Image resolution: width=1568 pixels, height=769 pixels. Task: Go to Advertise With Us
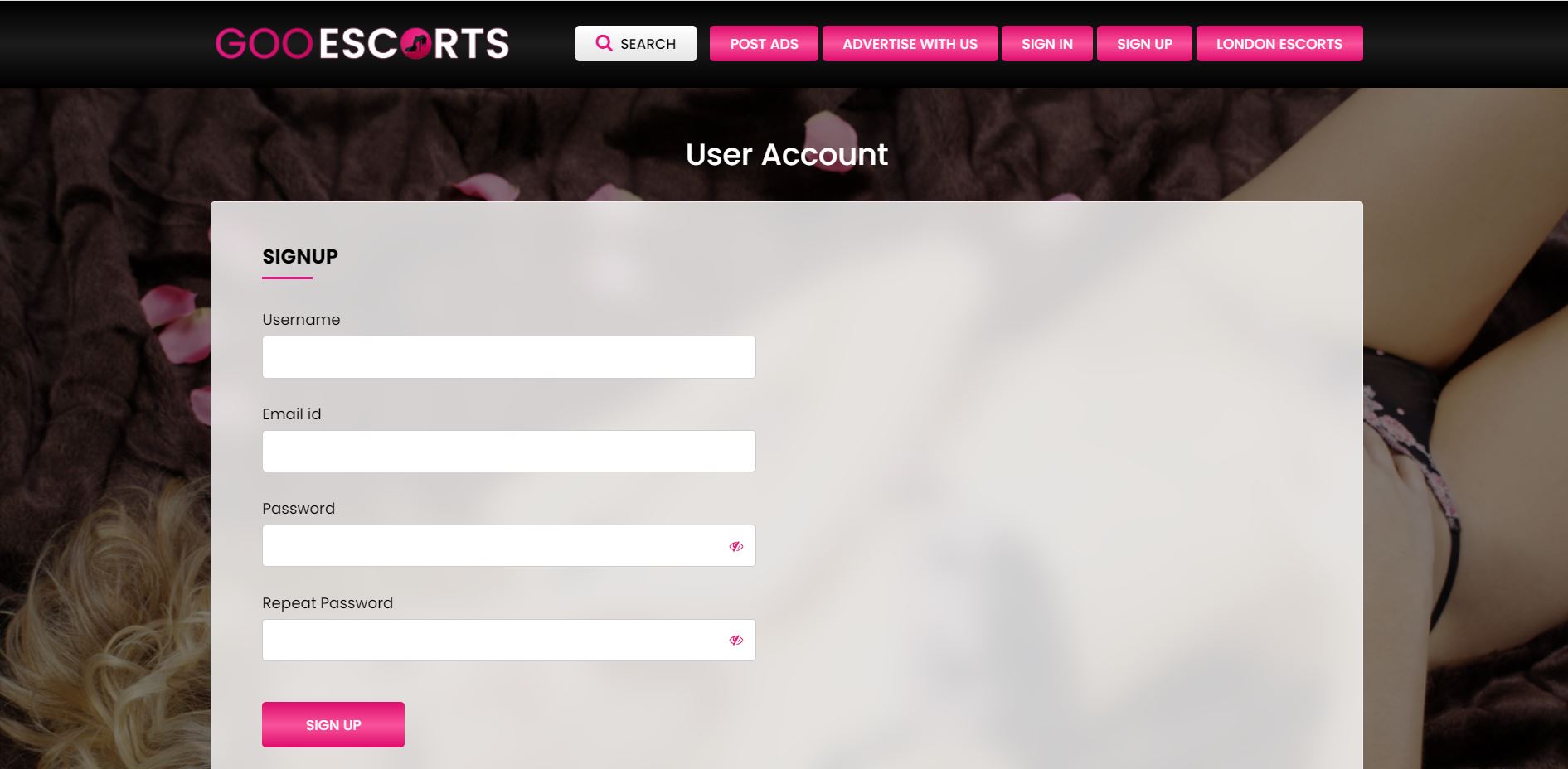tap(910, 44)
